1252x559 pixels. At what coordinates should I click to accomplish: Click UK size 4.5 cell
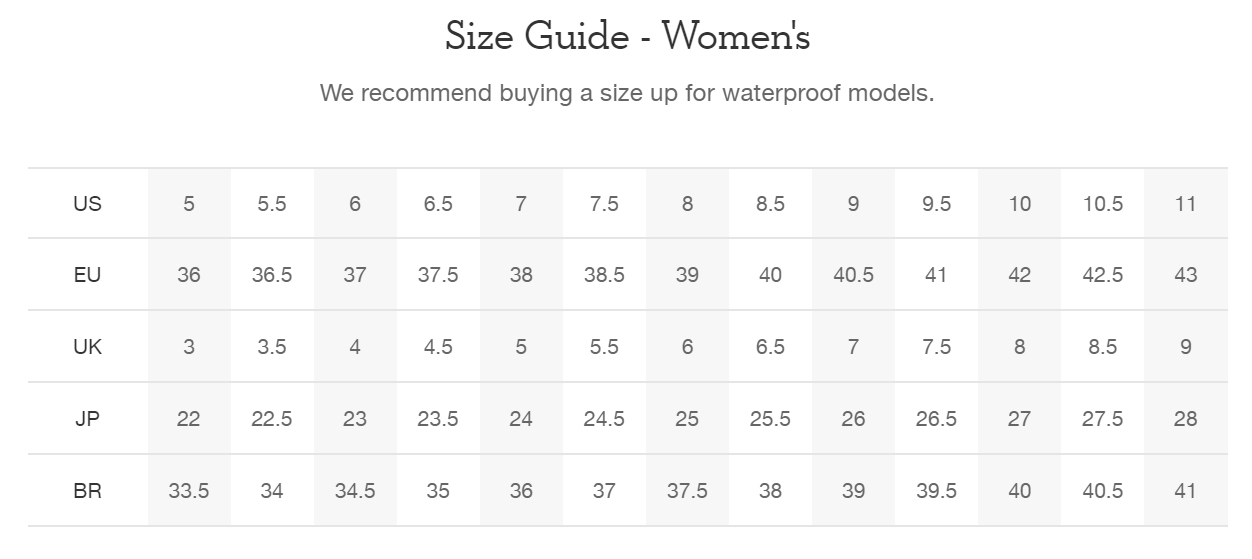pyautogui.click(x=438, y=347)
